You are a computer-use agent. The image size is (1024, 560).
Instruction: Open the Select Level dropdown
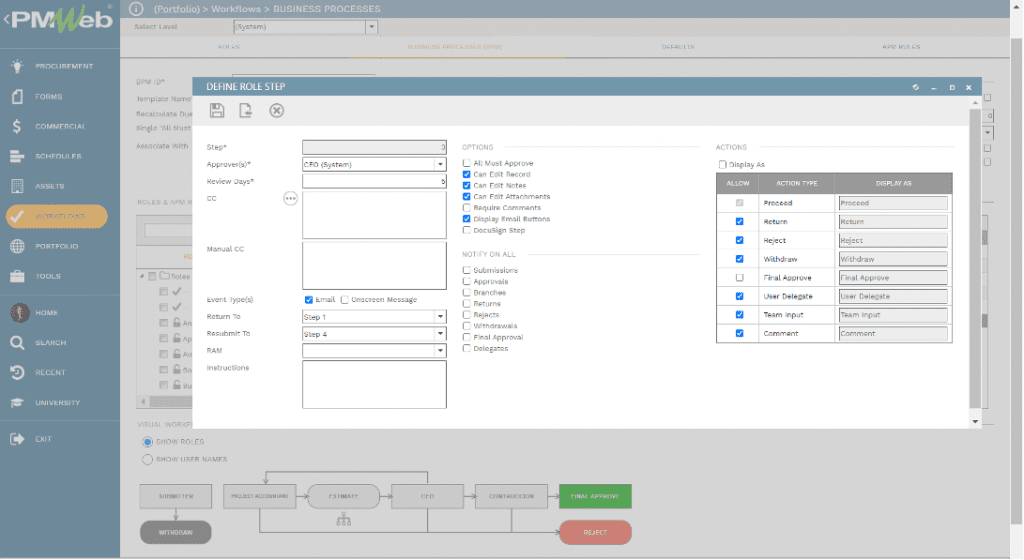click(371, 27)
